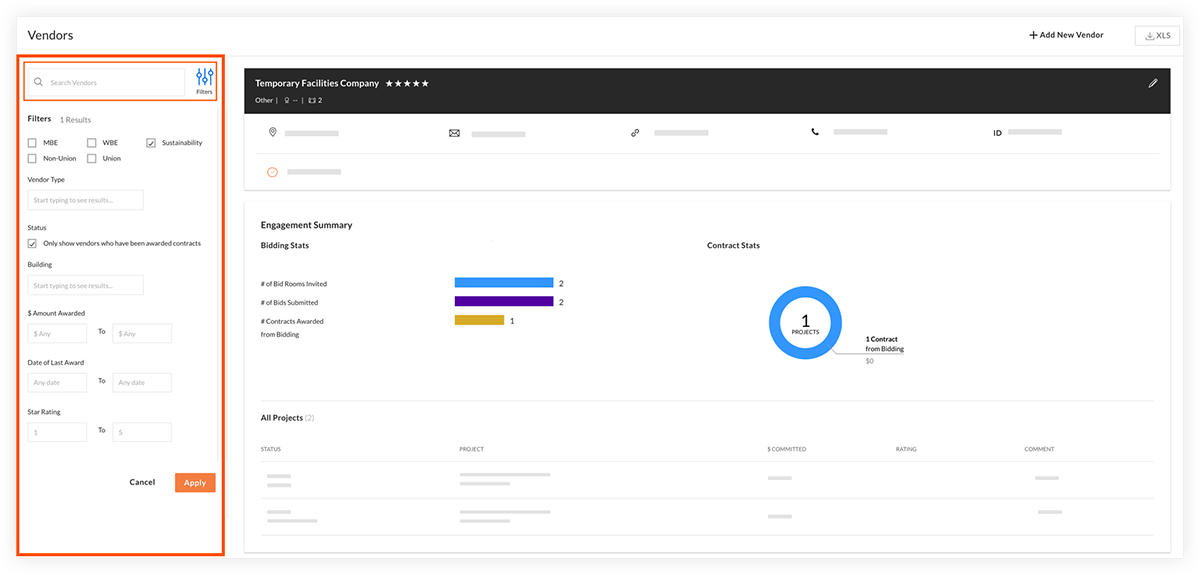Check the Non-Union checkbox

pos(32,158)
